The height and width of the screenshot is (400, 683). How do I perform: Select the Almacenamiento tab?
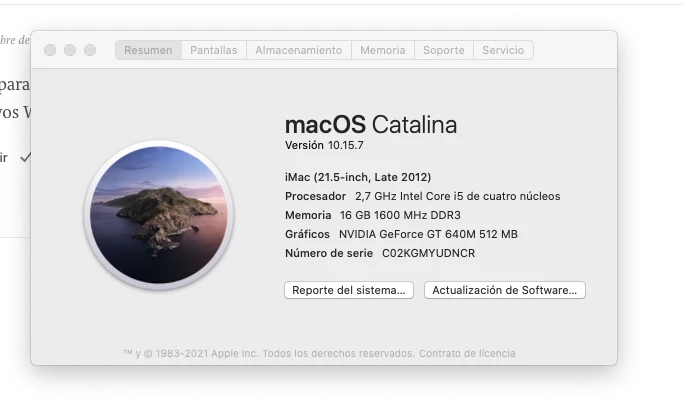point(299,50)
